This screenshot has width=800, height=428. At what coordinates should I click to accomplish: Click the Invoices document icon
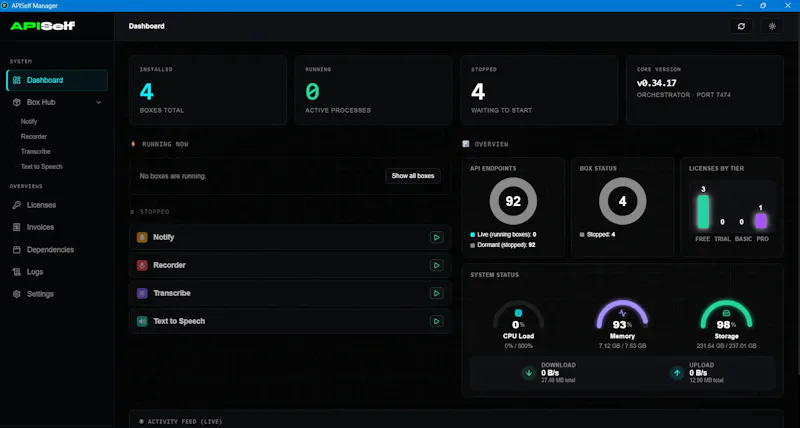17,227
